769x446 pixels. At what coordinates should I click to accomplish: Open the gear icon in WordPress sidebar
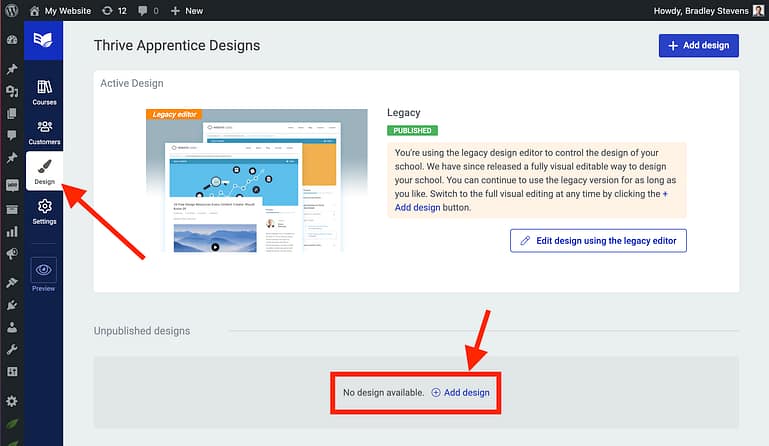pos(12,401)
